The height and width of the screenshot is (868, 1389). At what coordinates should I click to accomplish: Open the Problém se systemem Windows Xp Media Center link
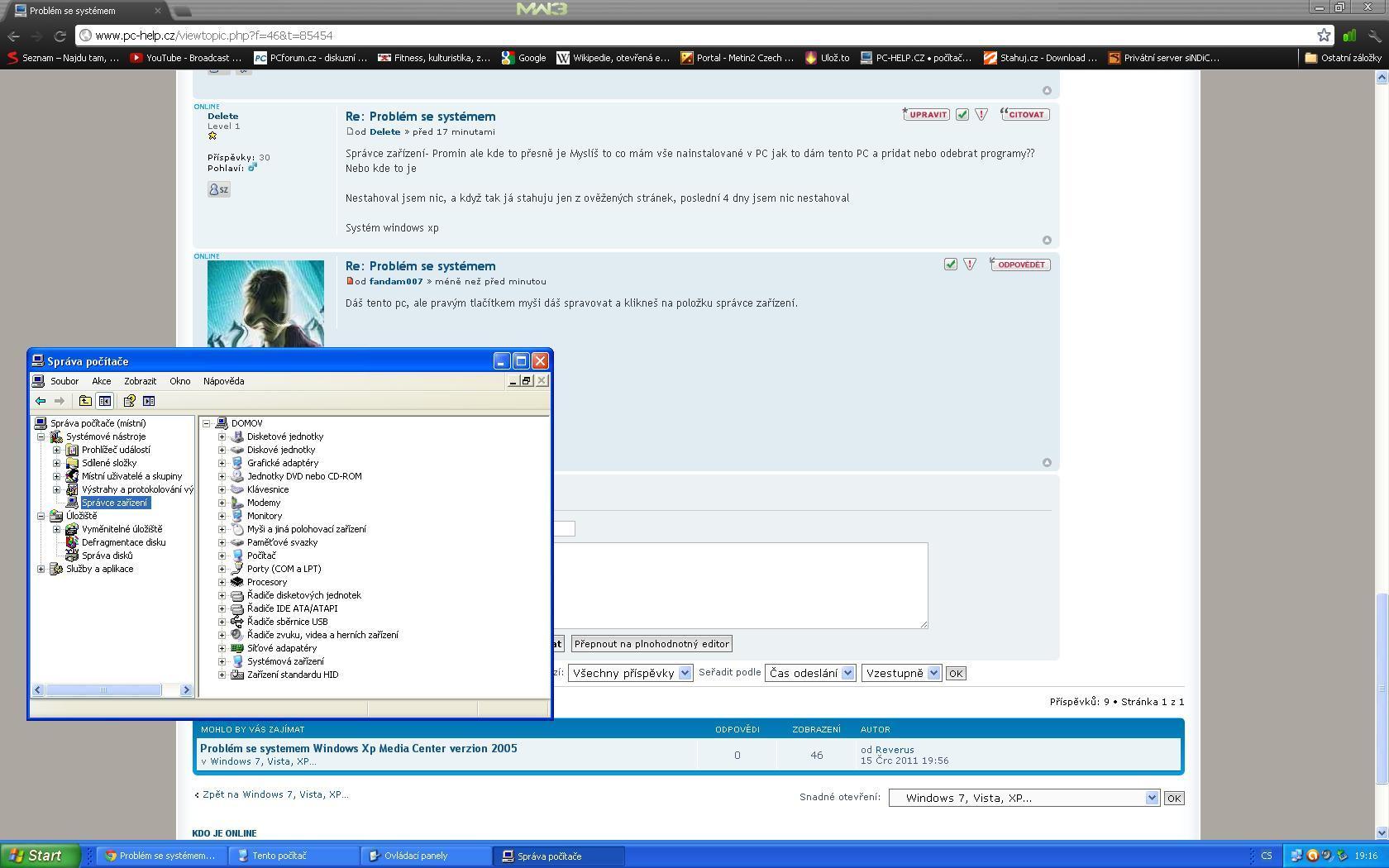pyautogui.click(x=359, y=748)
